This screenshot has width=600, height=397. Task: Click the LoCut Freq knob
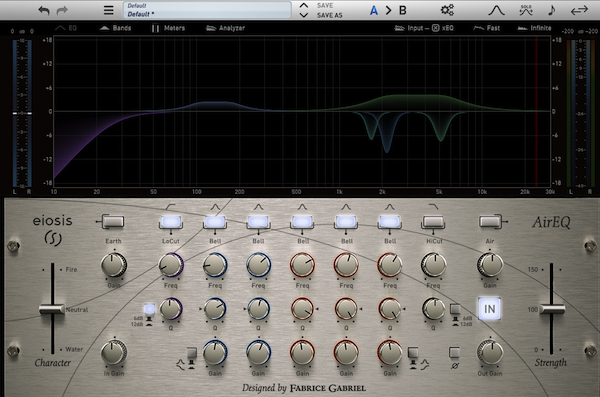tap(171, 265)
